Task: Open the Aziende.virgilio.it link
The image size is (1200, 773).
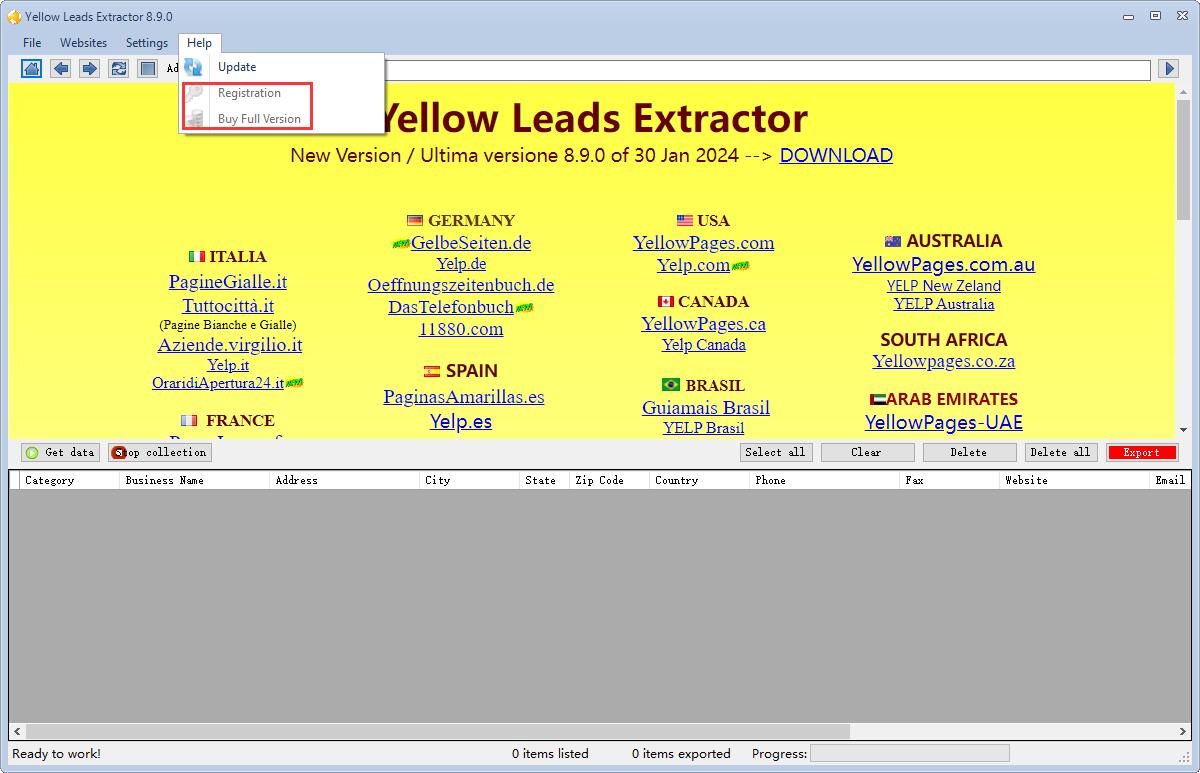Action: 229,345
